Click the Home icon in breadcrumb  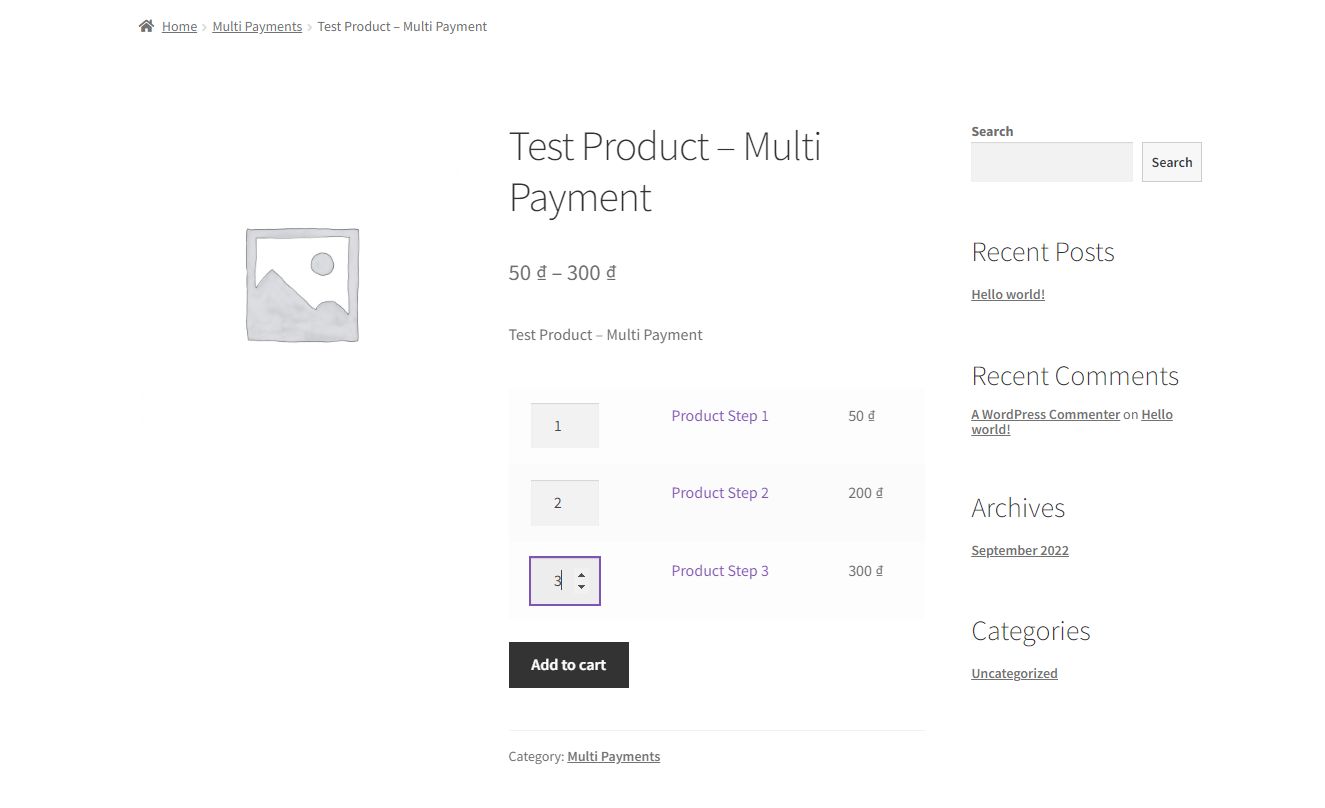tap(146, 26)
